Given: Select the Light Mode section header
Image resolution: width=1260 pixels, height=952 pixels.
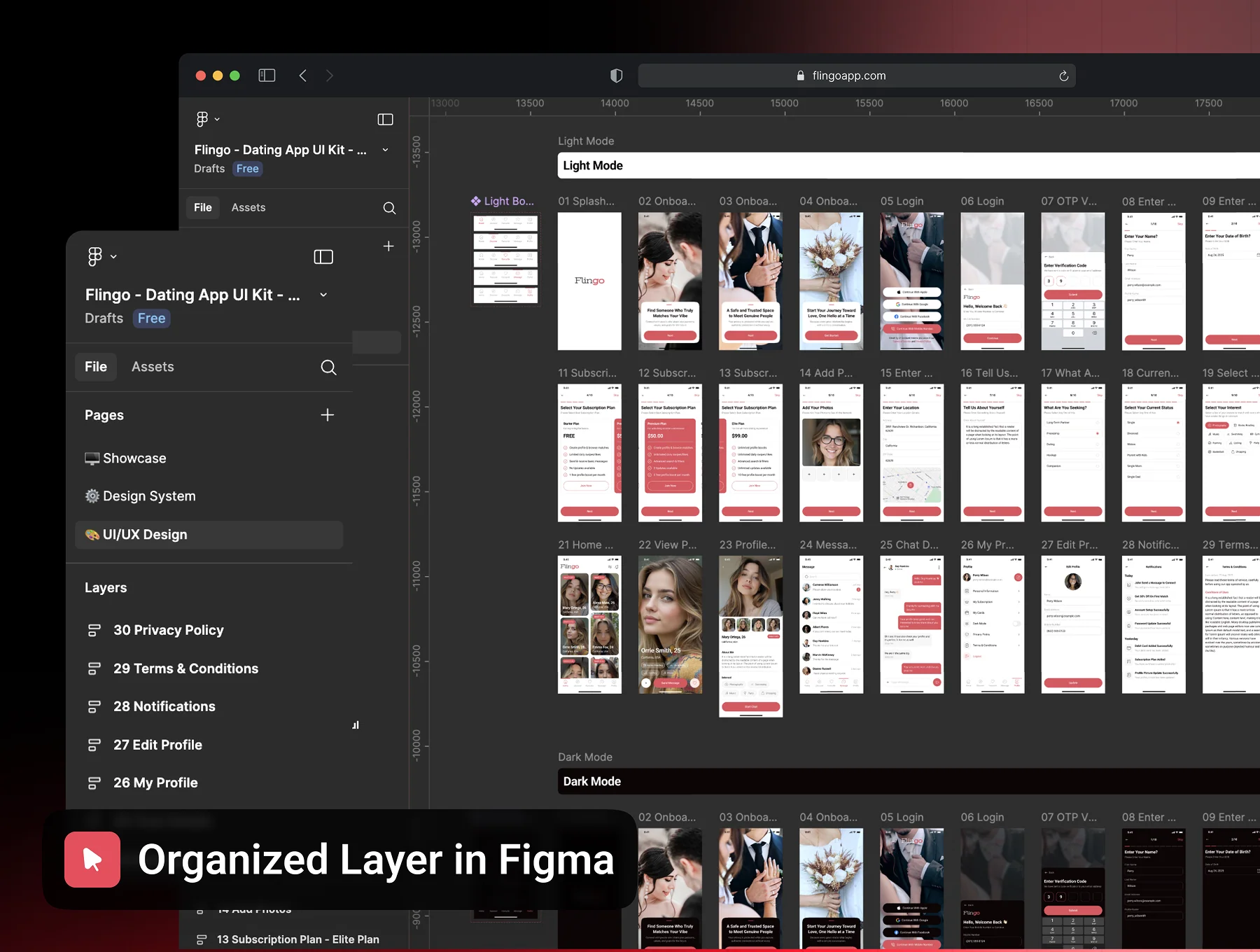Looking at the screenshot, I should 909,166.
